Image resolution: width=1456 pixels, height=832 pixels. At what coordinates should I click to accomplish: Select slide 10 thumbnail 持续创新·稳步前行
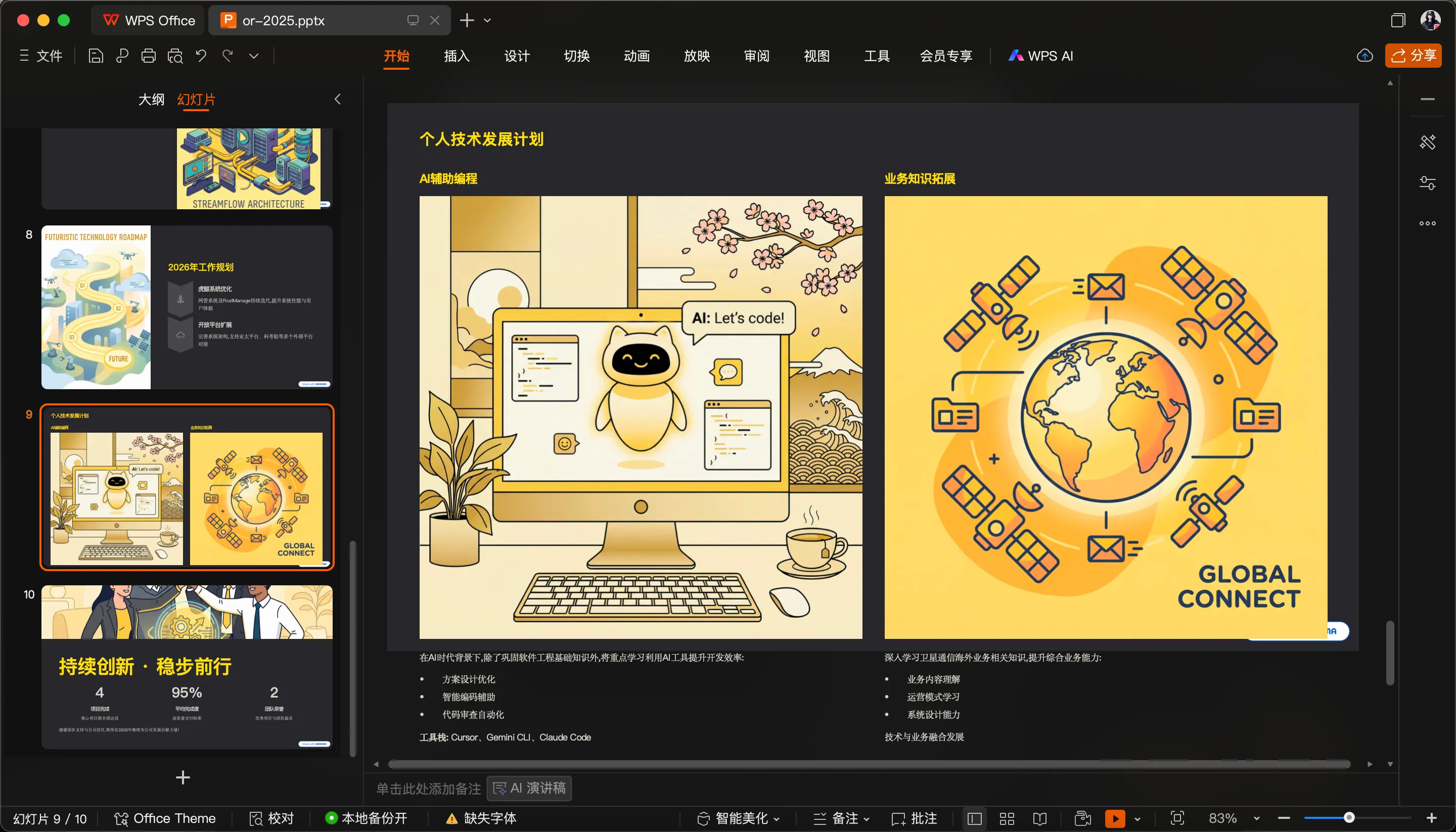(x=187, y=667)
